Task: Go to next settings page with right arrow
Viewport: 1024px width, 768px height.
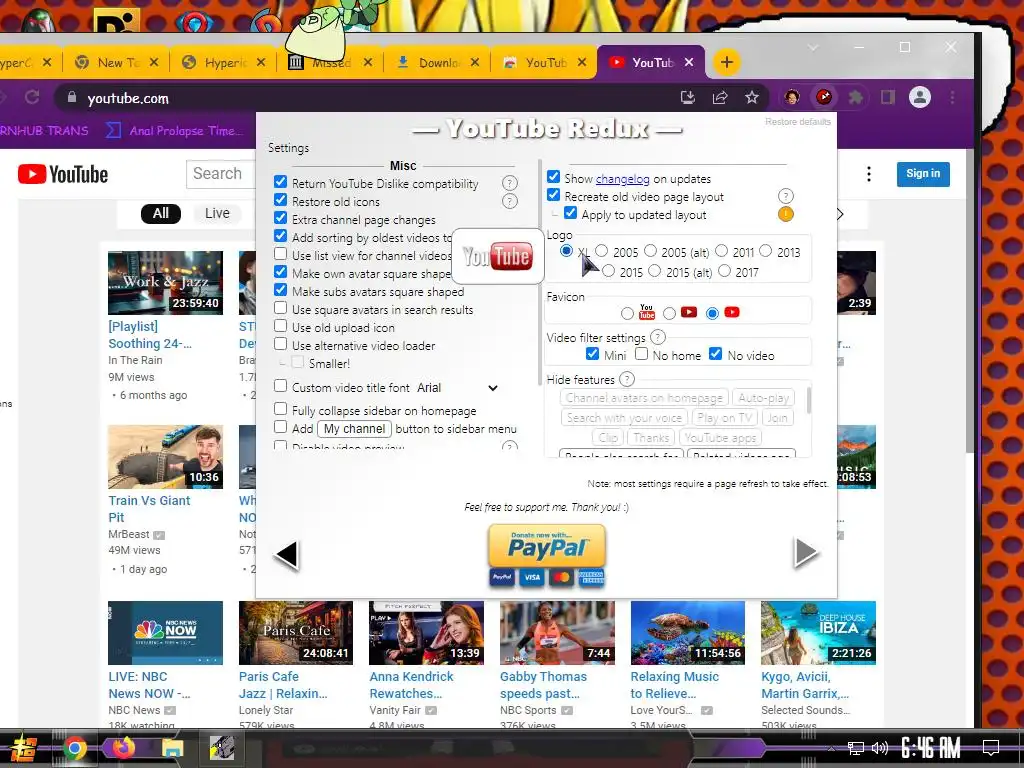Action: 806,552
